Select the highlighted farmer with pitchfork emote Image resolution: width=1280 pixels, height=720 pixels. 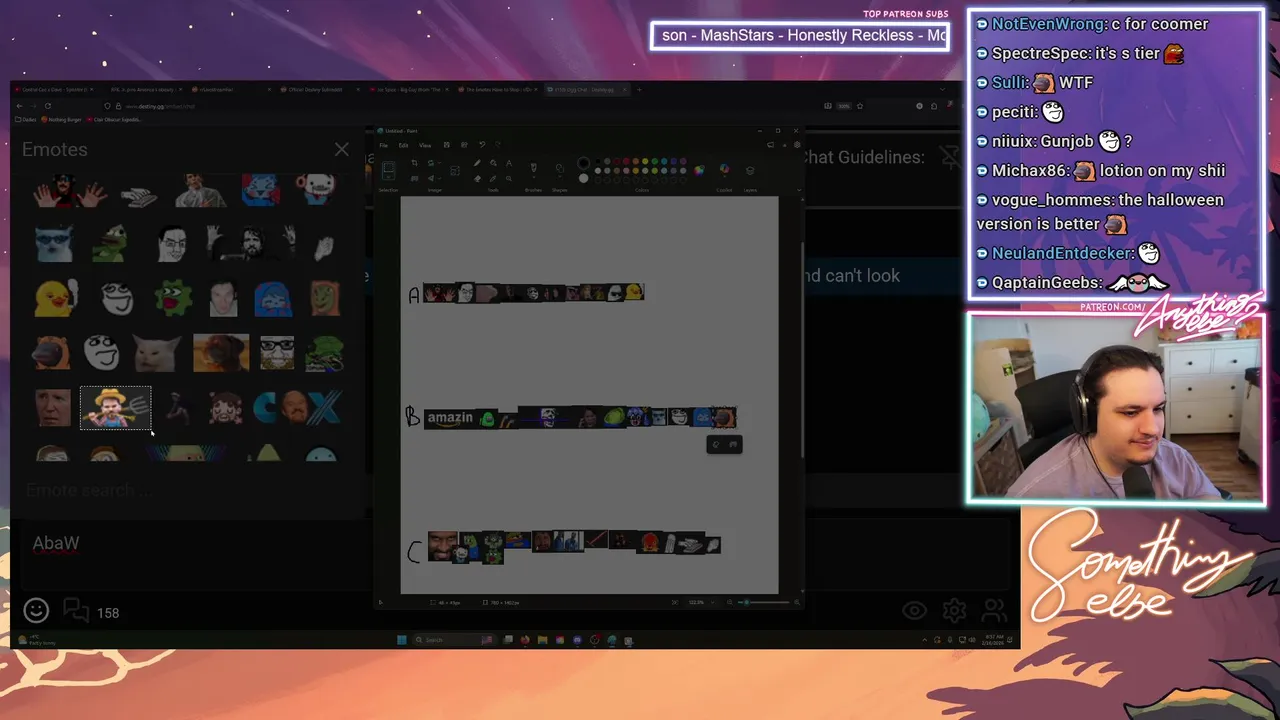click(116, 408)
